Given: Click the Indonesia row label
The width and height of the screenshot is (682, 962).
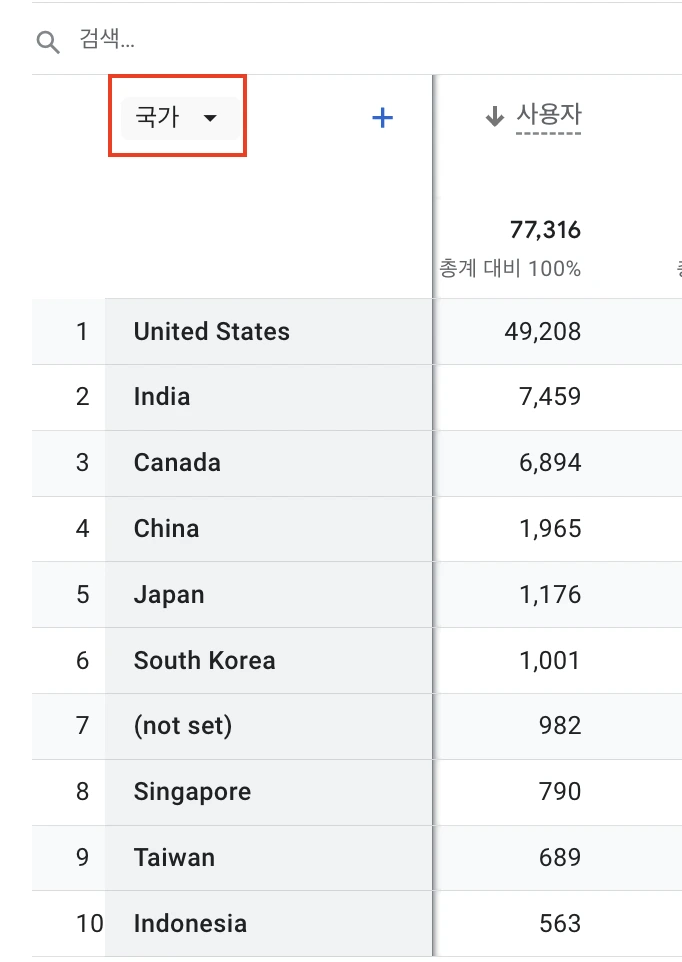Looking at the screenshot, I should [190, 923].
